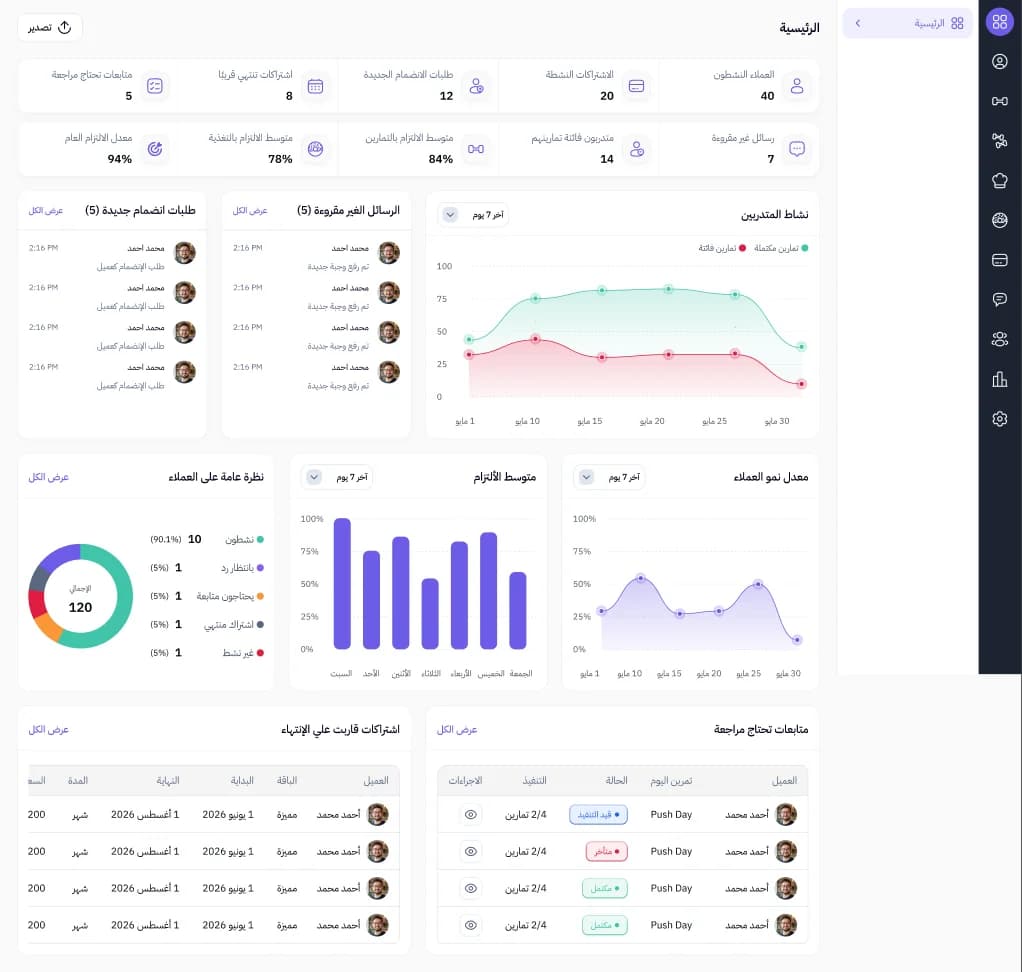1022x972 pixels.
Task: Open the user profile icon in the sidebar
Action: point(999,61)
